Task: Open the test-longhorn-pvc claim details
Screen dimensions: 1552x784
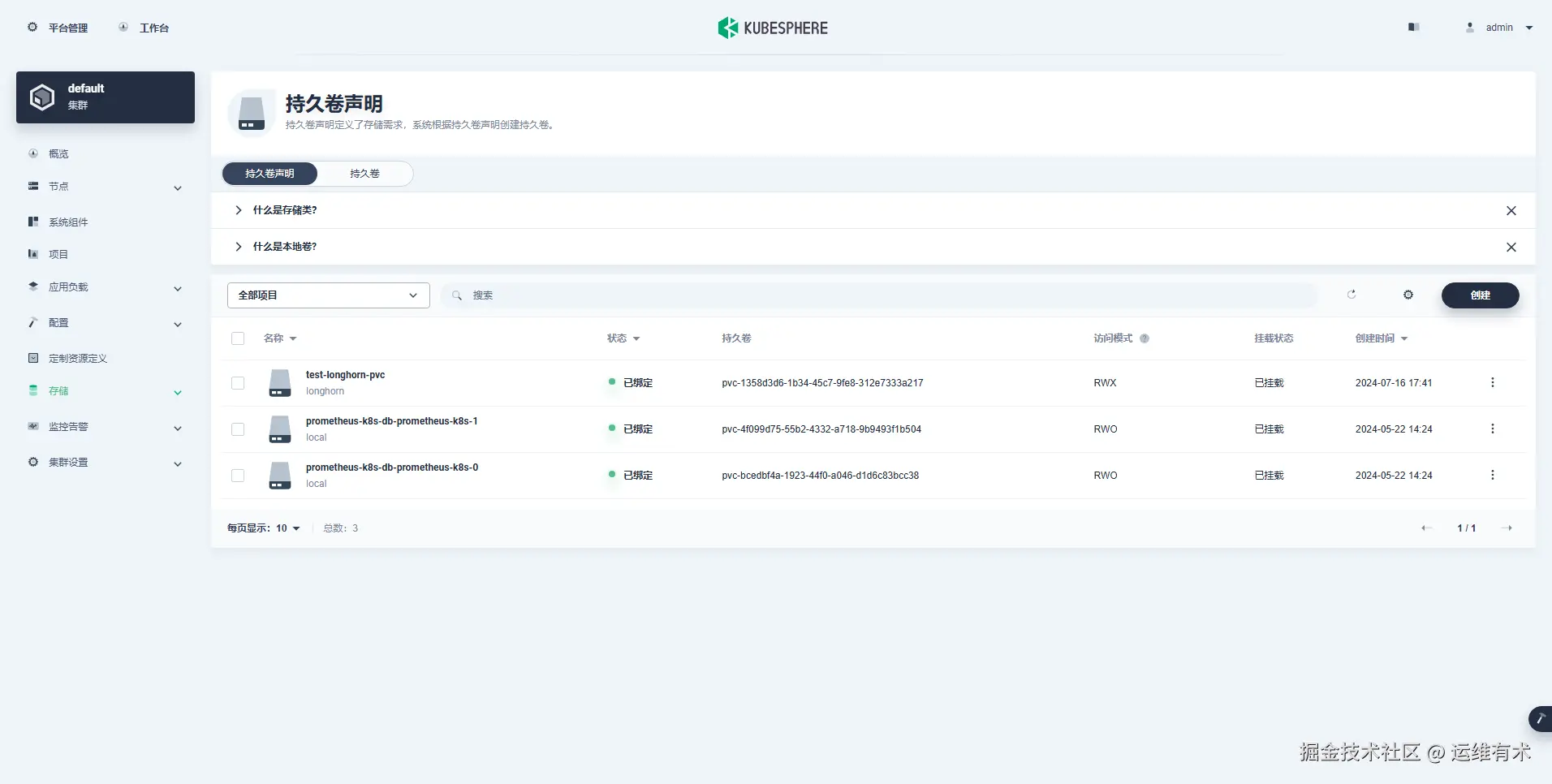Action: pos(345,375)
